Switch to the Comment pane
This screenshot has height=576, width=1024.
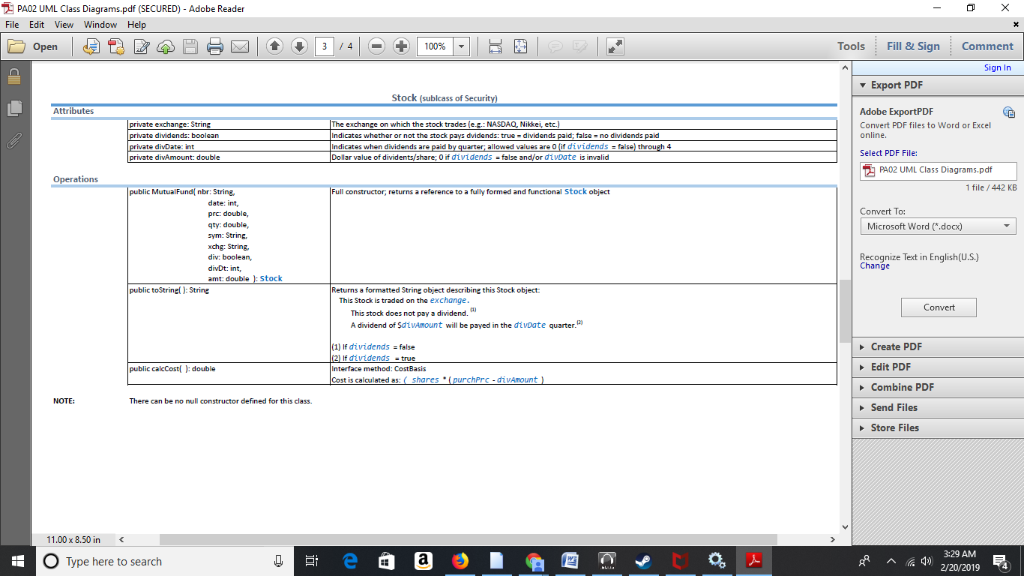(986, 45)
